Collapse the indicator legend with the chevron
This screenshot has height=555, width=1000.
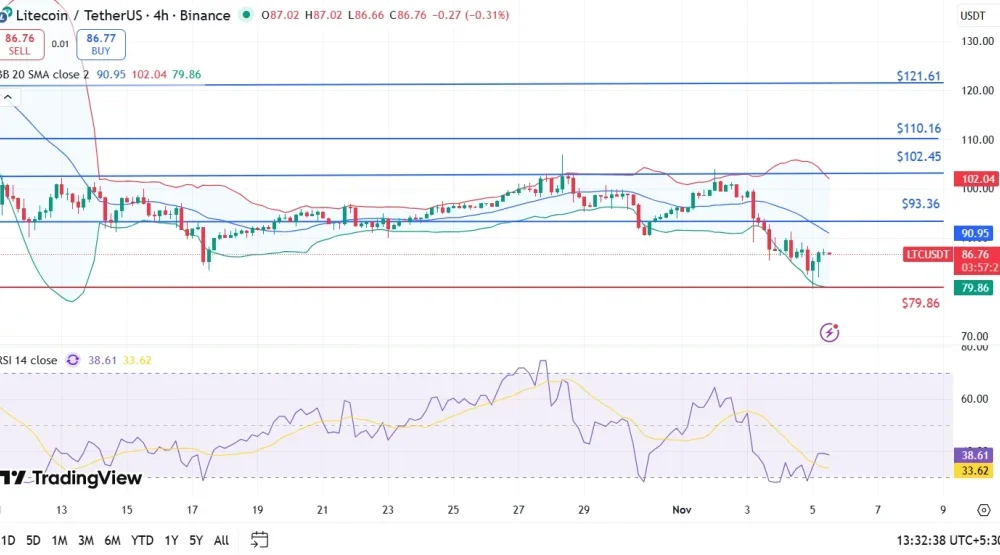[7, 98]
